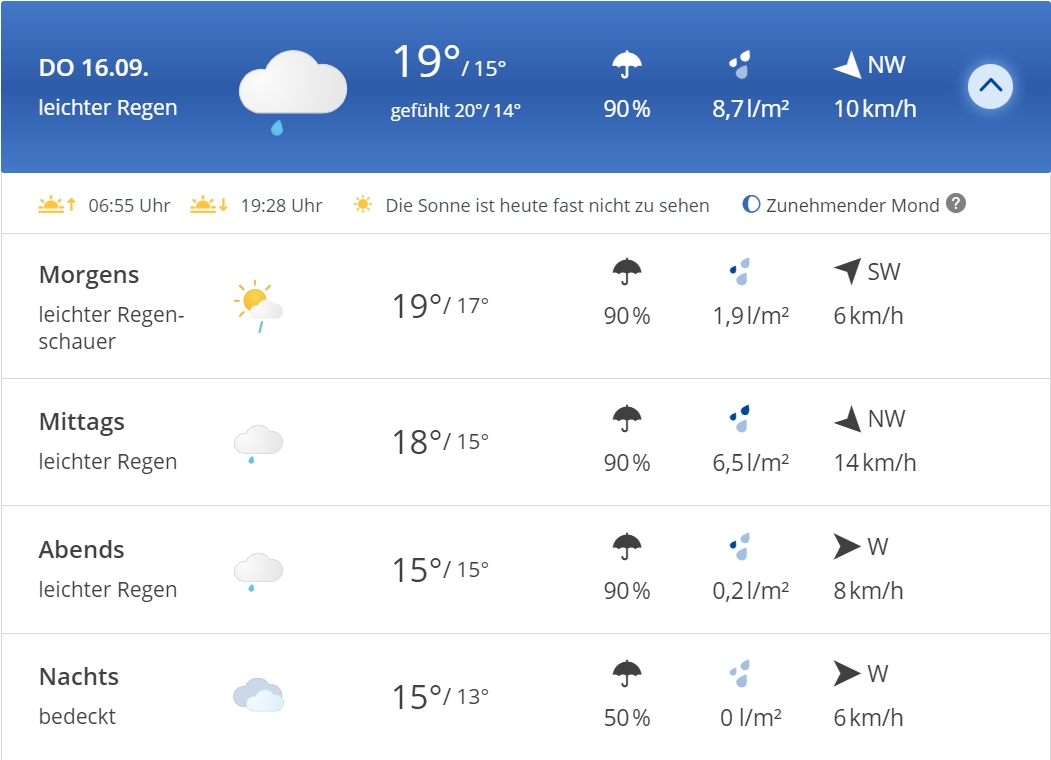Viewport: 1051px width, 760px height.
Task: Click the NW wind arrow in header
Action: (847, 66)
